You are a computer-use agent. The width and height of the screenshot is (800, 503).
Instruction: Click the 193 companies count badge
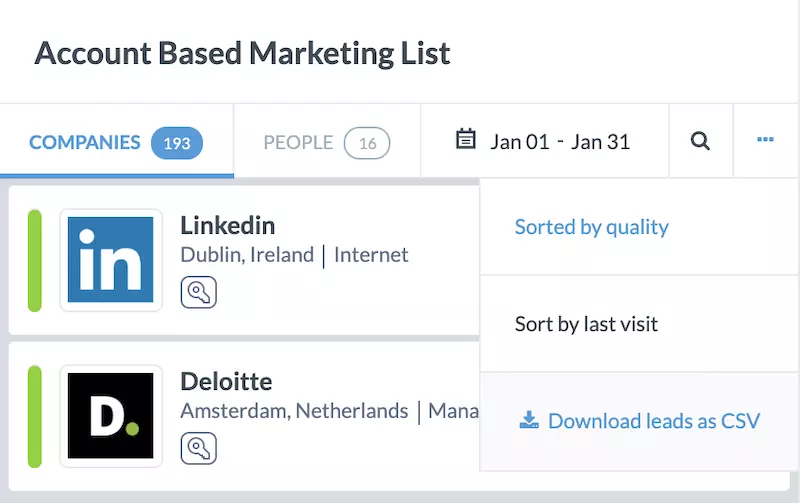(x=177, y=143)
